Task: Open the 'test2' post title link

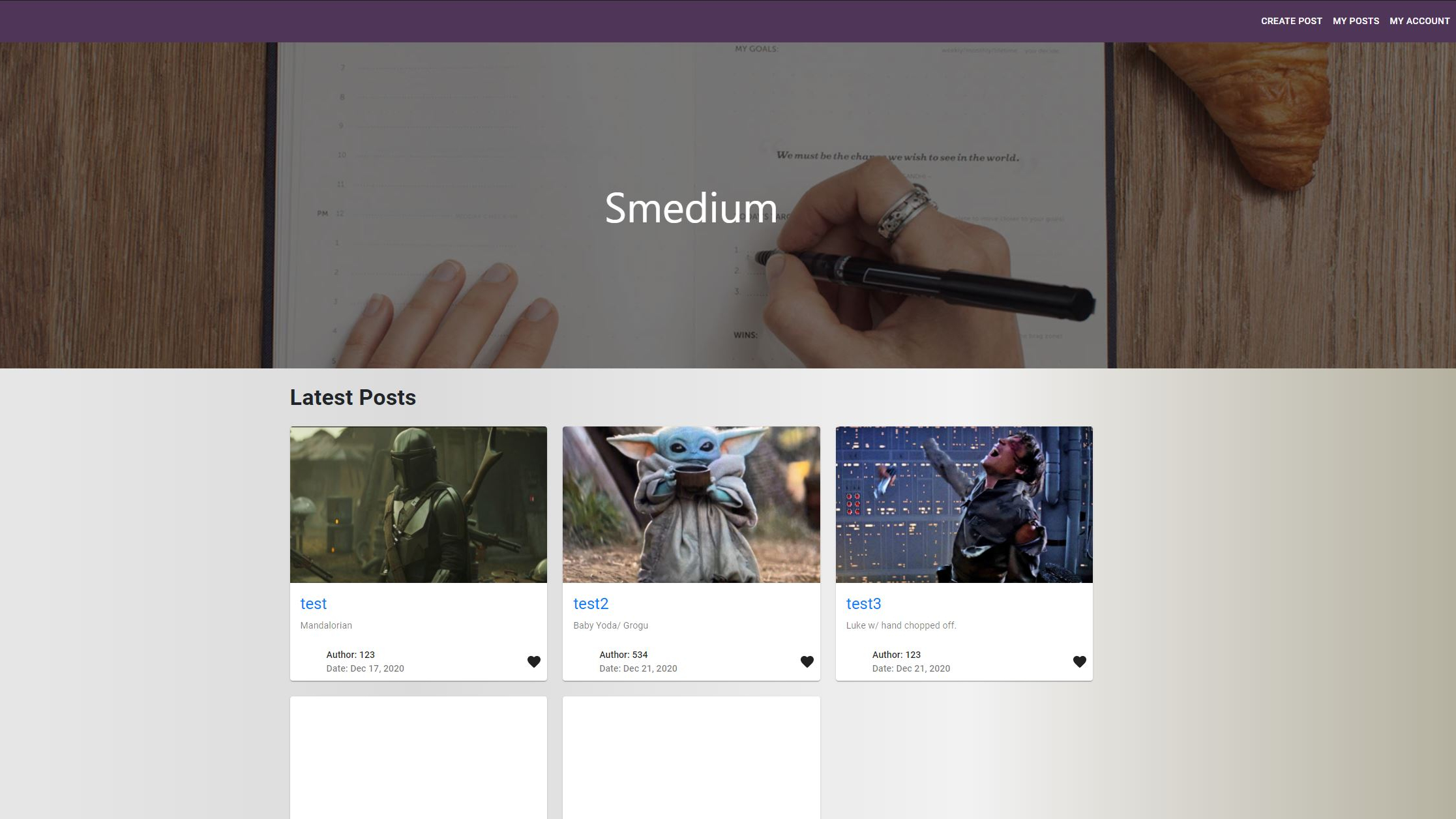Action: pyautogui.click(x=590, y=604)
